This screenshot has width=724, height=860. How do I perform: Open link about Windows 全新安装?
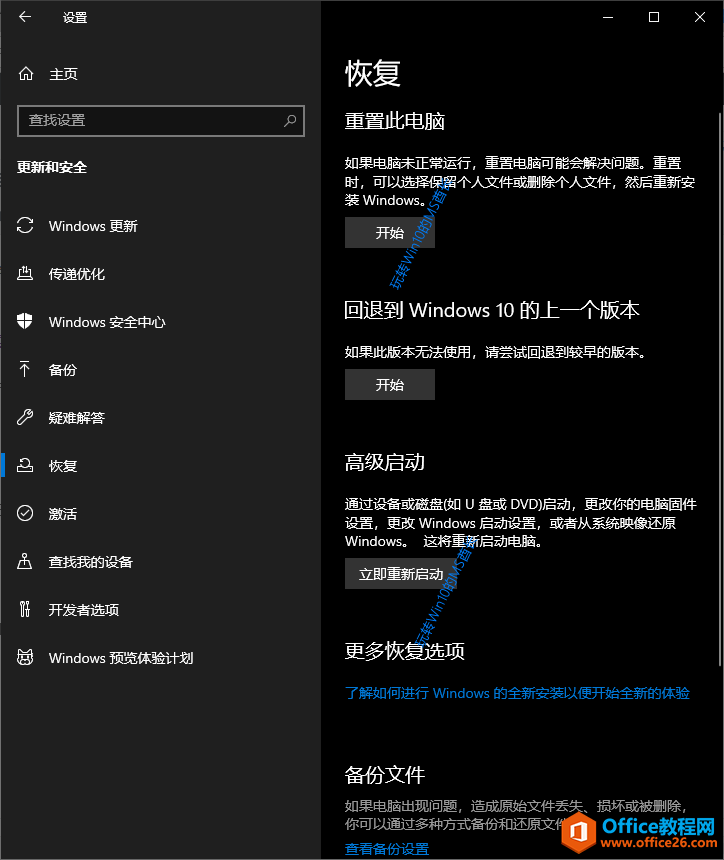(x=517, y=693)
